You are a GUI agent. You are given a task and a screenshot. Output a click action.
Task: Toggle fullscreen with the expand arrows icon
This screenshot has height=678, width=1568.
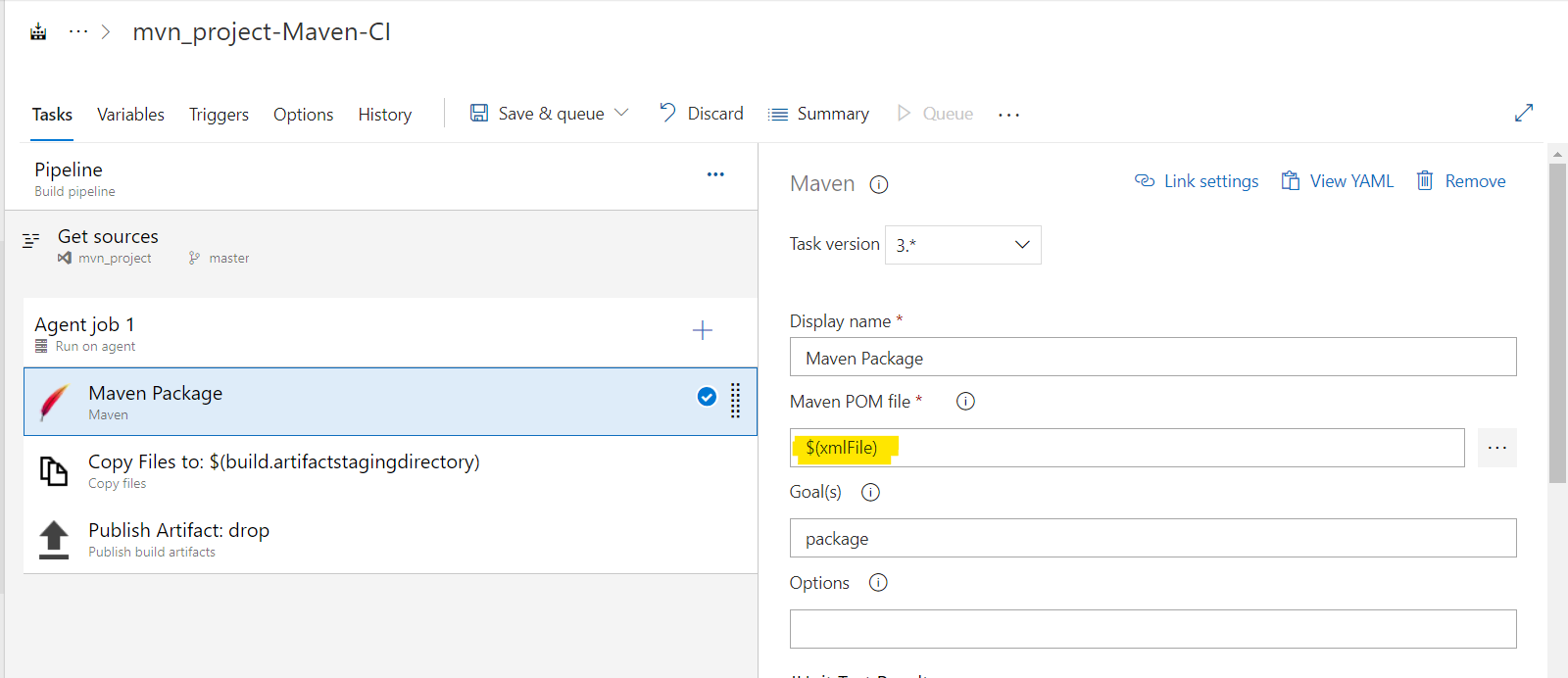point(1523,114)
